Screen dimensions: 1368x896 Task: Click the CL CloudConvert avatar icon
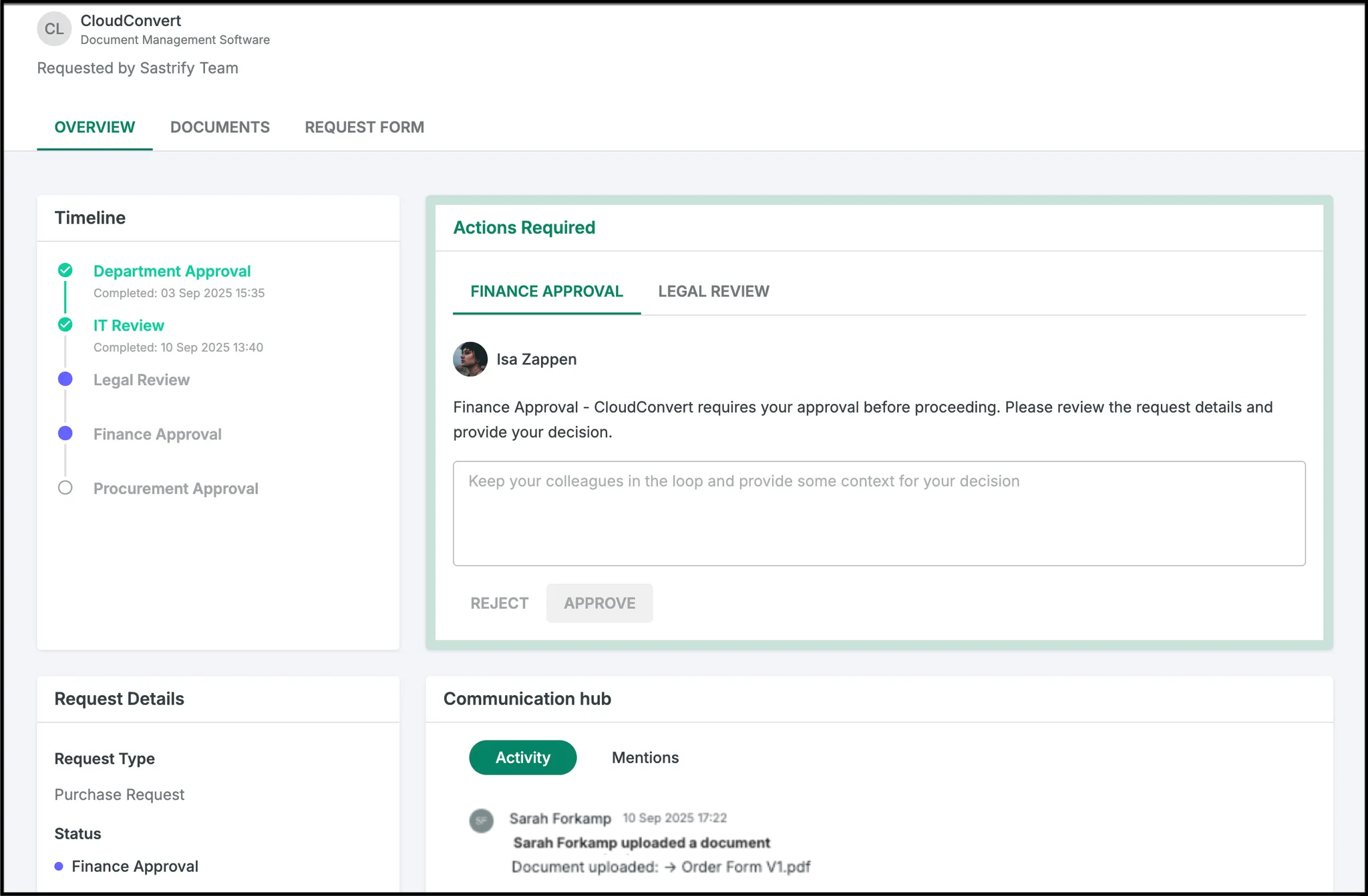coord(54,29)
